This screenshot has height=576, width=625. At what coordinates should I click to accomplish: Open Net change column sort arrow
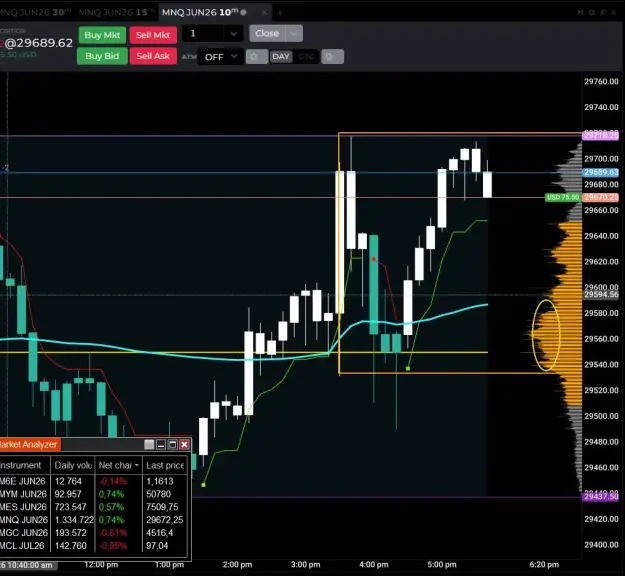(x=137, y=466)
